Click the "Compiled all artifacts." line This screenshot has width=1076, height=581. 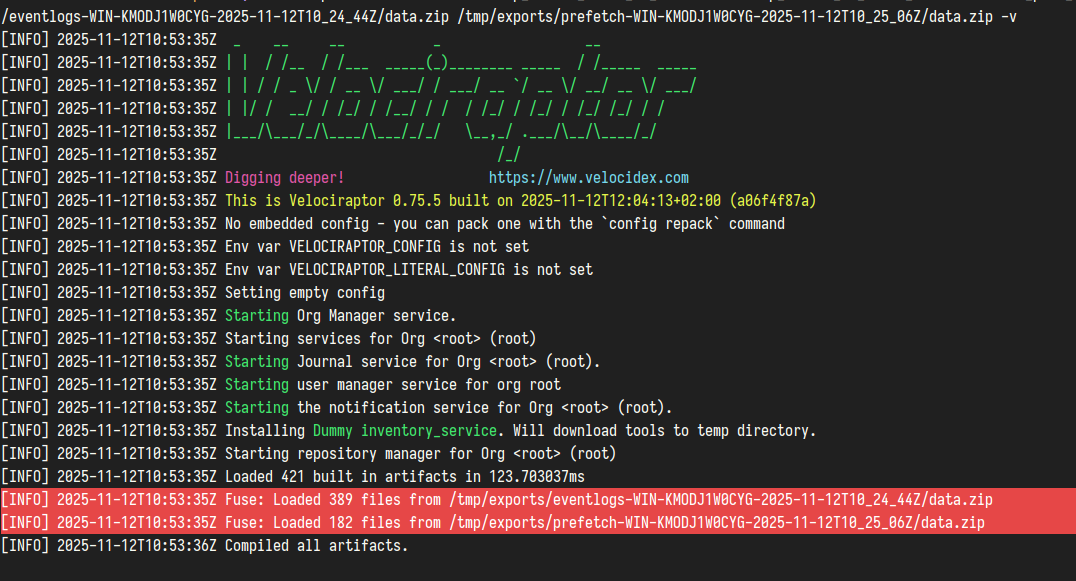(316, 545)
